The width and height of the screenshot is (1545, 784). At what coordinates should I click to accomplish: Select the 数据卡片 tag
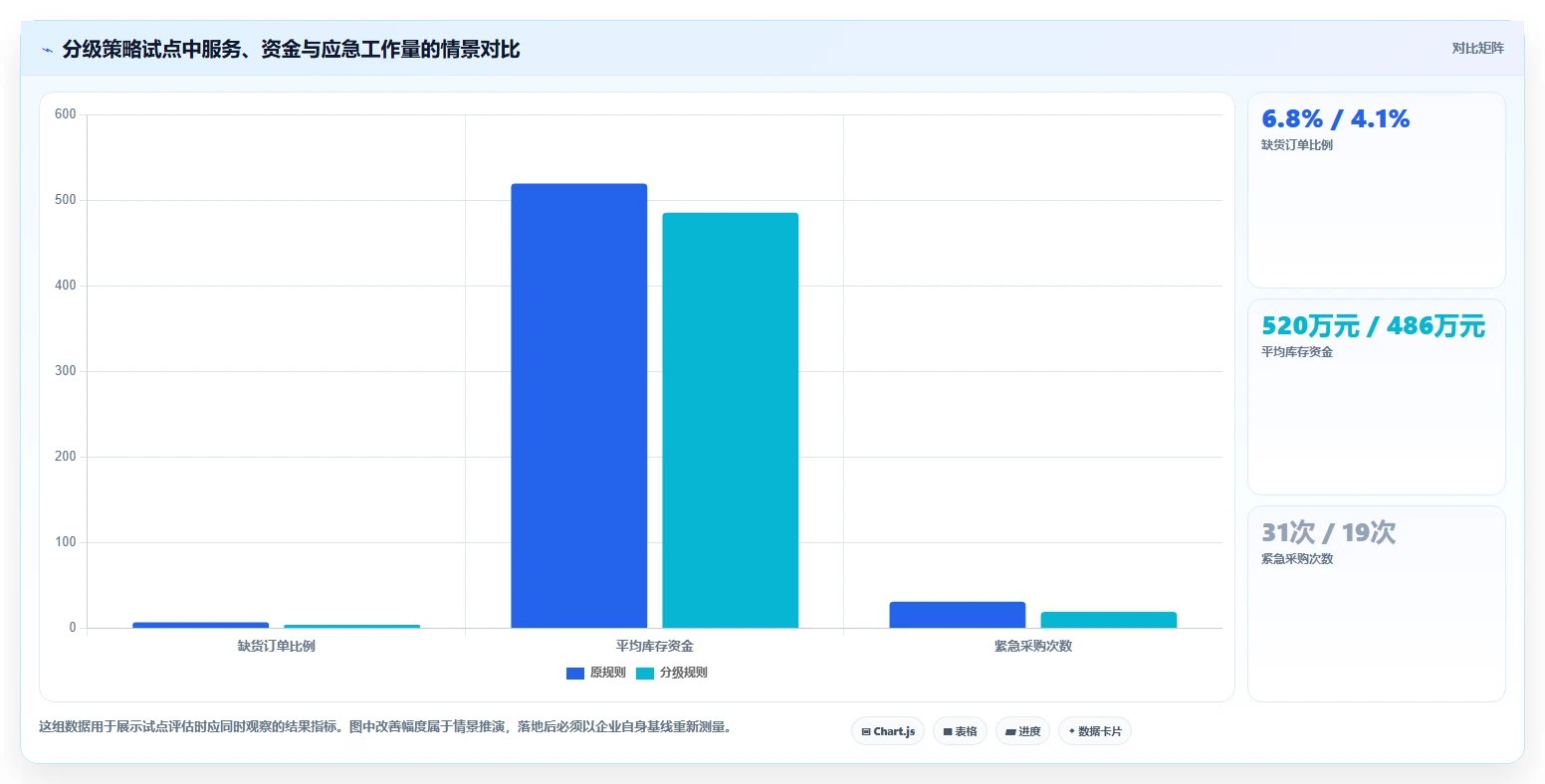[x=1095, y=731]
